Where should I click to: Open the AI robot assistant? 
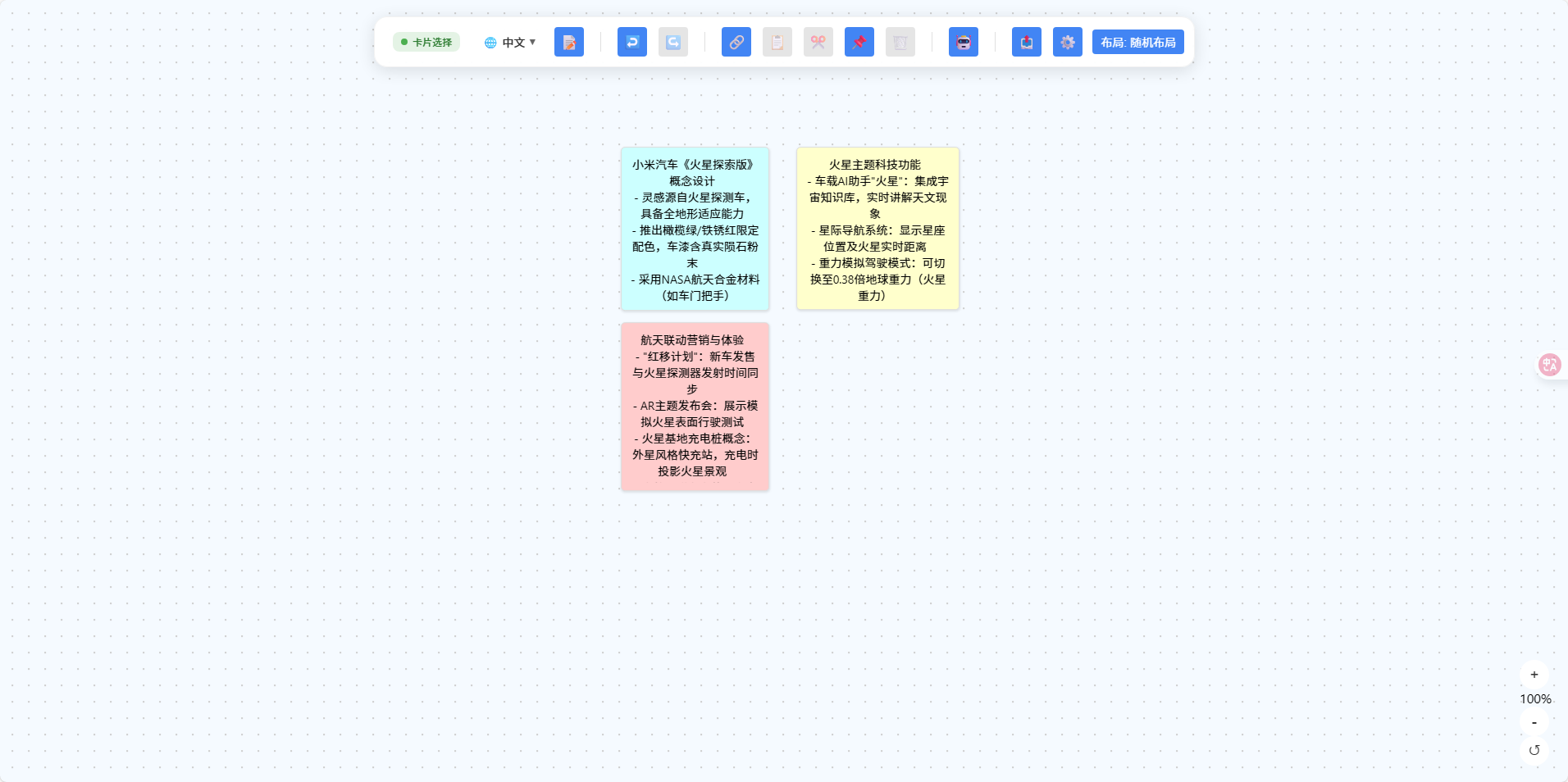pos(964,42)
